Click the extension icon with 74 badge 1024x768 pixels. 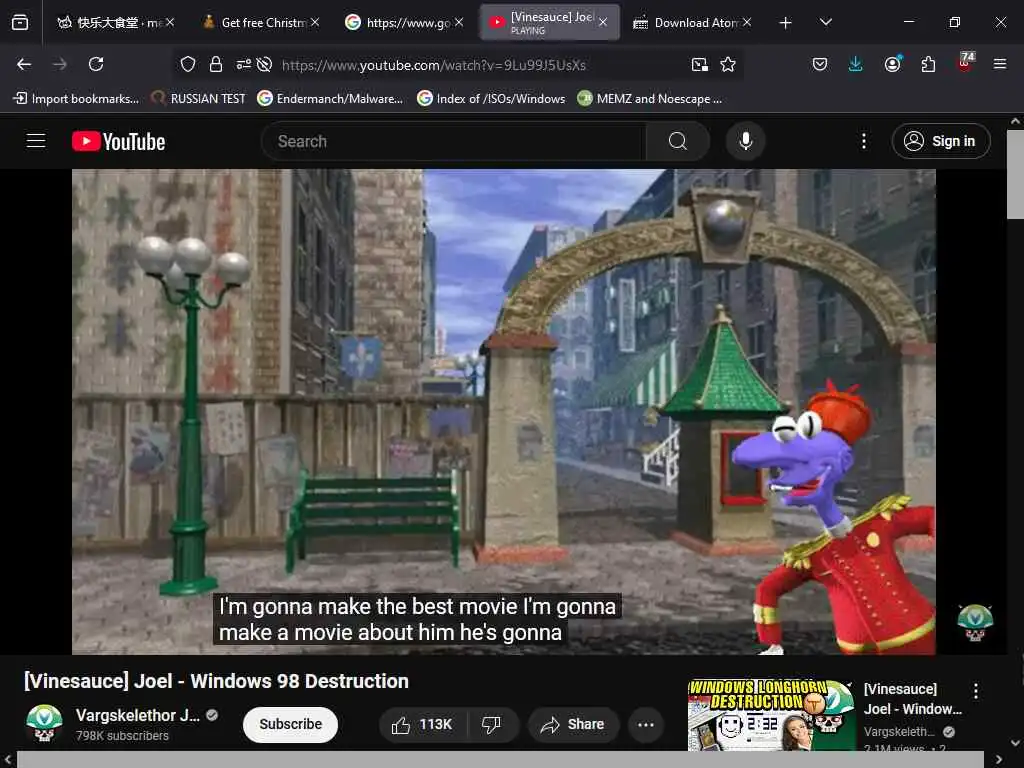pyautogui.click(x=965, y=63)
